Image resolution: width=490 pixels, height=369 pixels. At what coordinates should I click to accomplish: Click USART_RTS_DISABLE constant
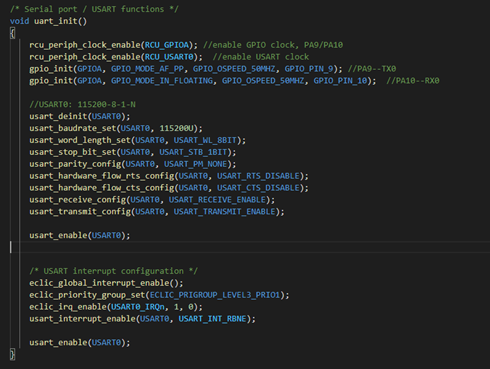258,176
